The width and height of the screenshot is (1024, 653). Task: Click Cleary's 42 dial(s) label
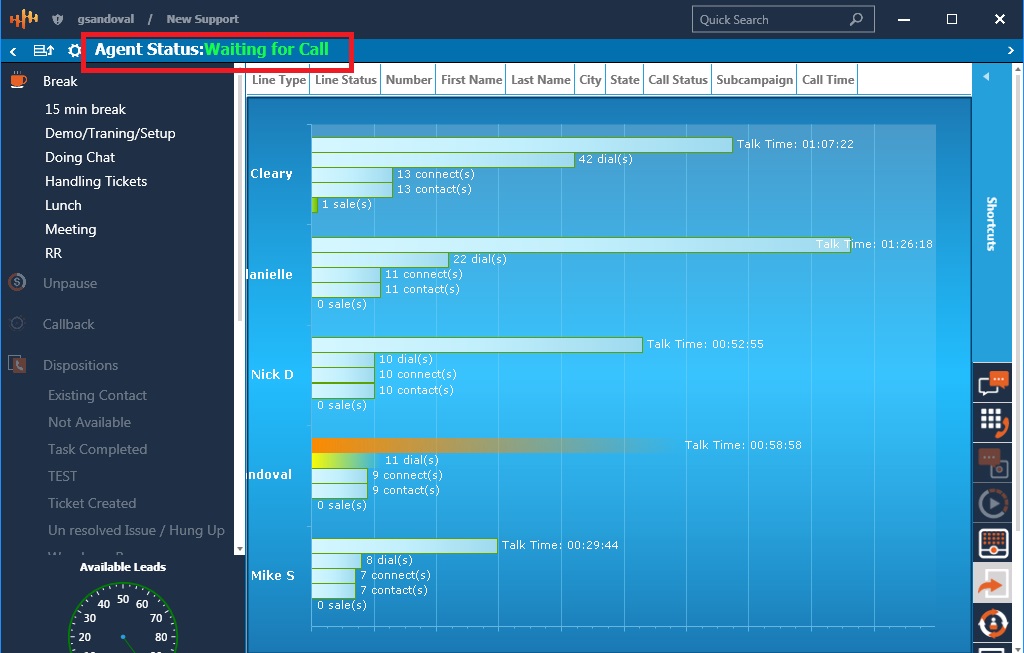coord(605,159)
